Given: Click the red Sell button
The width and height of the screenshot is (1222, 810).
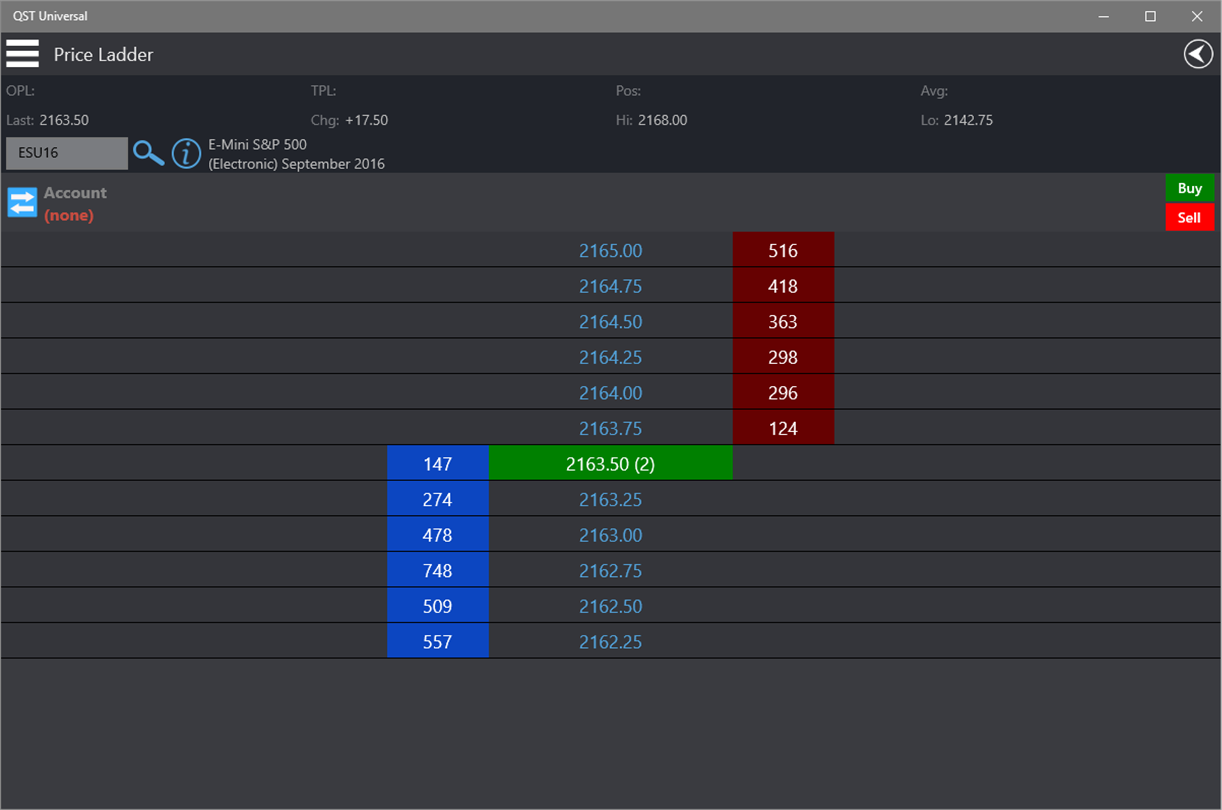Looking at the screenshot, I should pyautogui.click(x=1190, y=217).
